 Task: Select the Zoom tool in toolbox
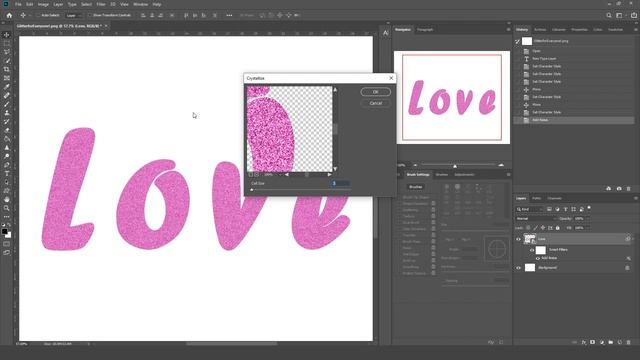7,208
